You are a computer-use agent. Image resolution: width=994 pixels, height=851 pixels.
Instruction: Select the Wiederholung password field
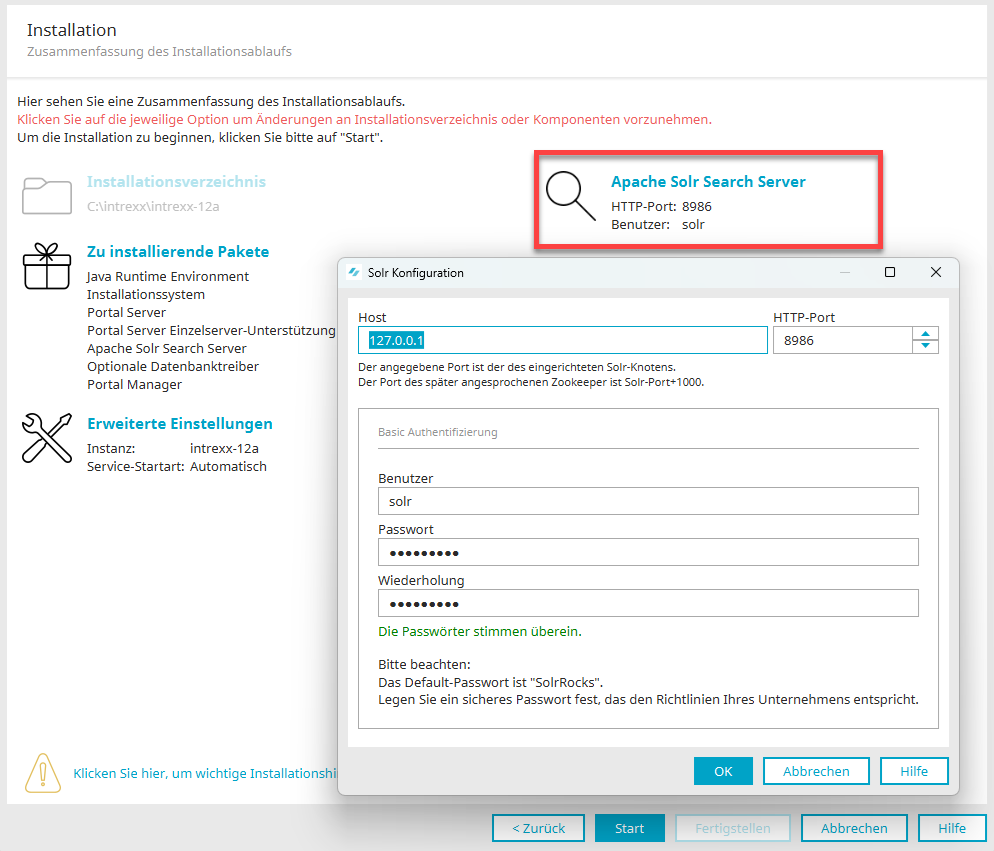(x=648, y=603)
